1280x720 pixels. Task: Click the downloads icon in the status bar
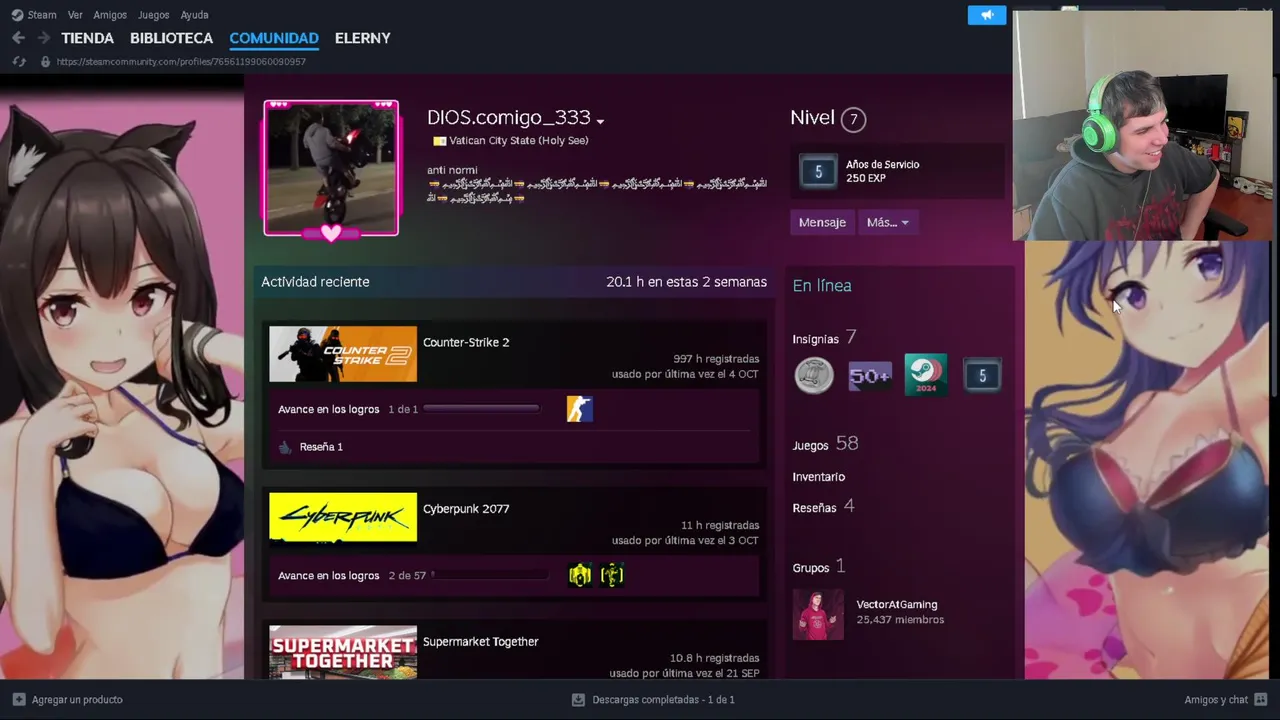(x=578, y=700)
